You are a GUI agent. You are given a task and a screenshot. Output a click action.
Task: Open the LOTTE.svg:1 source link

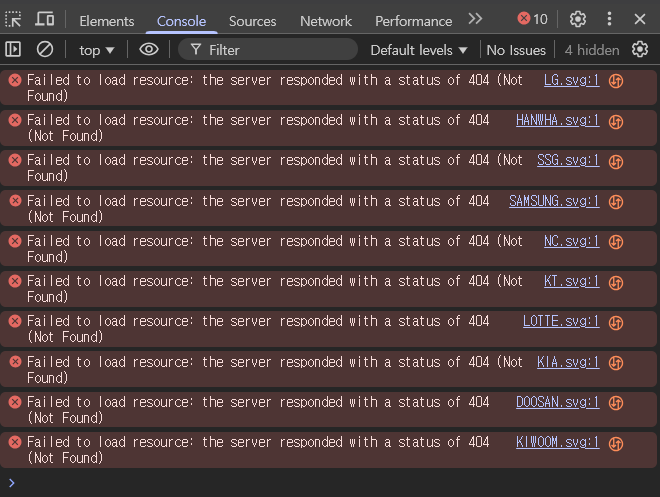point(561,322)
